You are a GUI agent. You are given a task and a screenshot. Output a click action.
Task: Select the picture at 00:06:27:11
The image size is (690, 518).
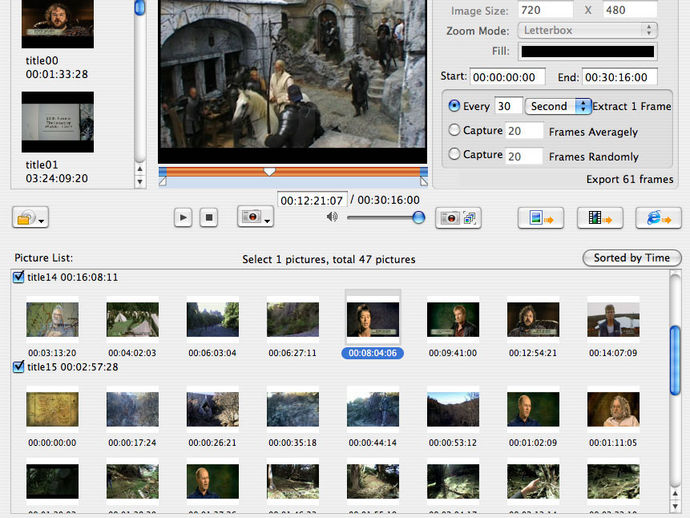click(293, 320)
